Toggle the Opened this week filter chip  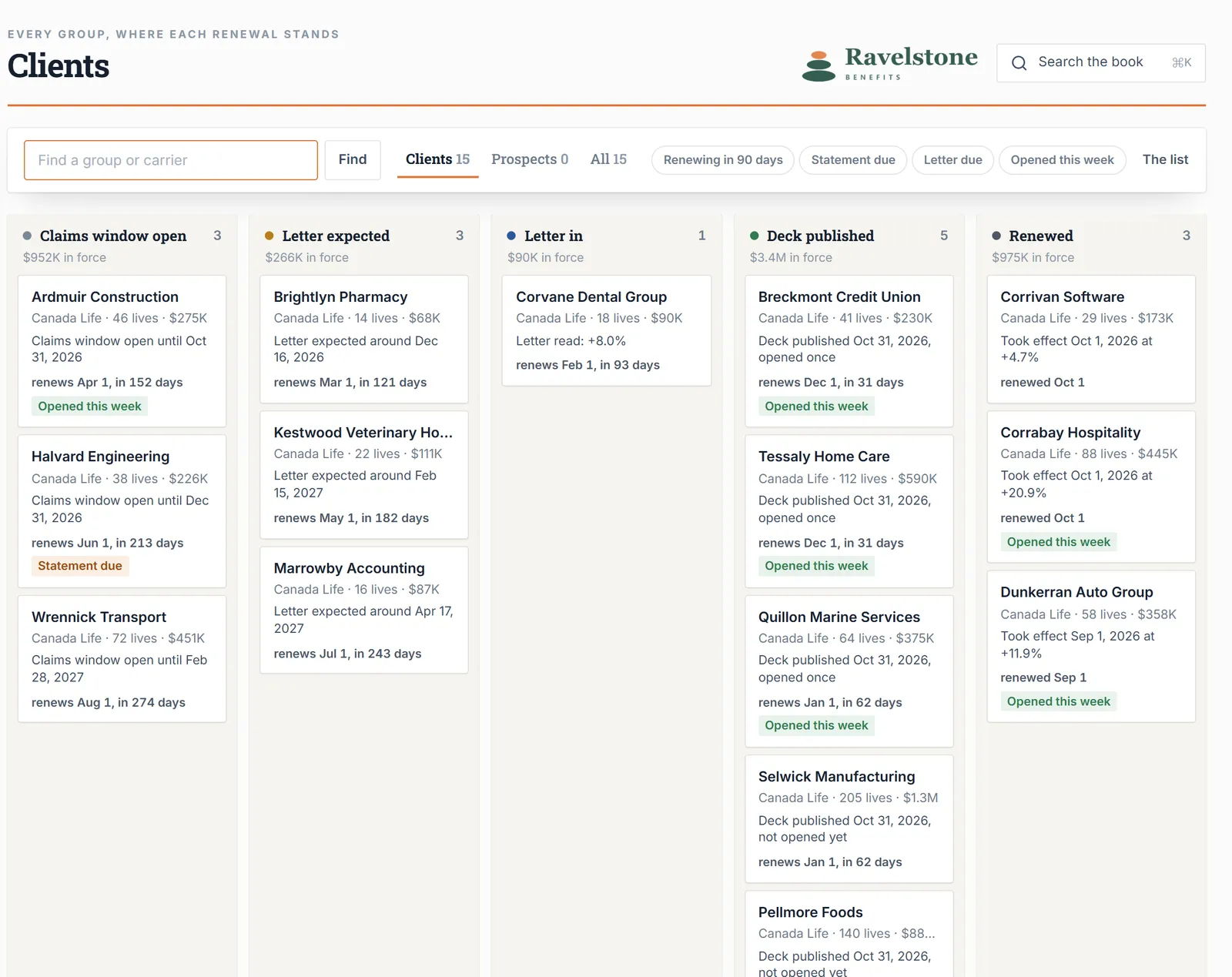[1062, 160]
